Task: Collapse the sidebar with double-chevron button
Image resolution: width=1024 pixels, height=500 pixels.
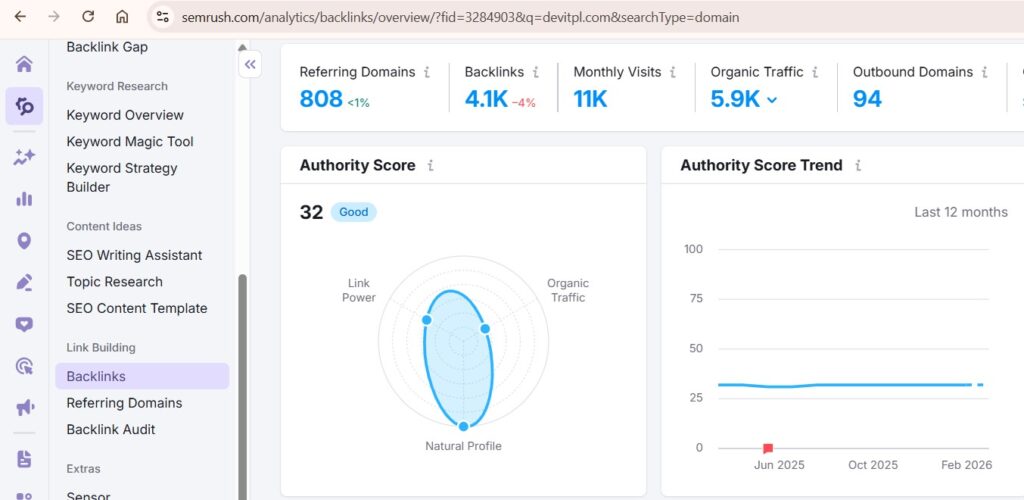Action: pos(250,64)
